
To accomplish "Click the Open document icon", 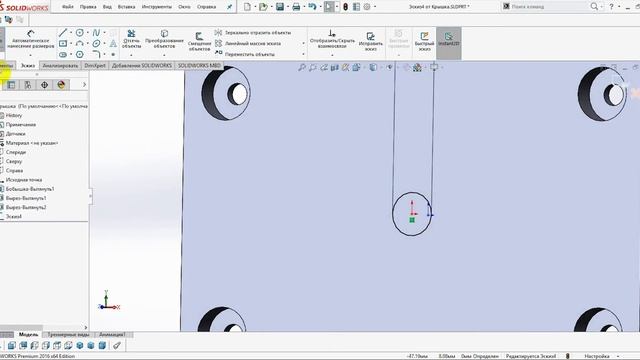I will [x=263, y=7].
